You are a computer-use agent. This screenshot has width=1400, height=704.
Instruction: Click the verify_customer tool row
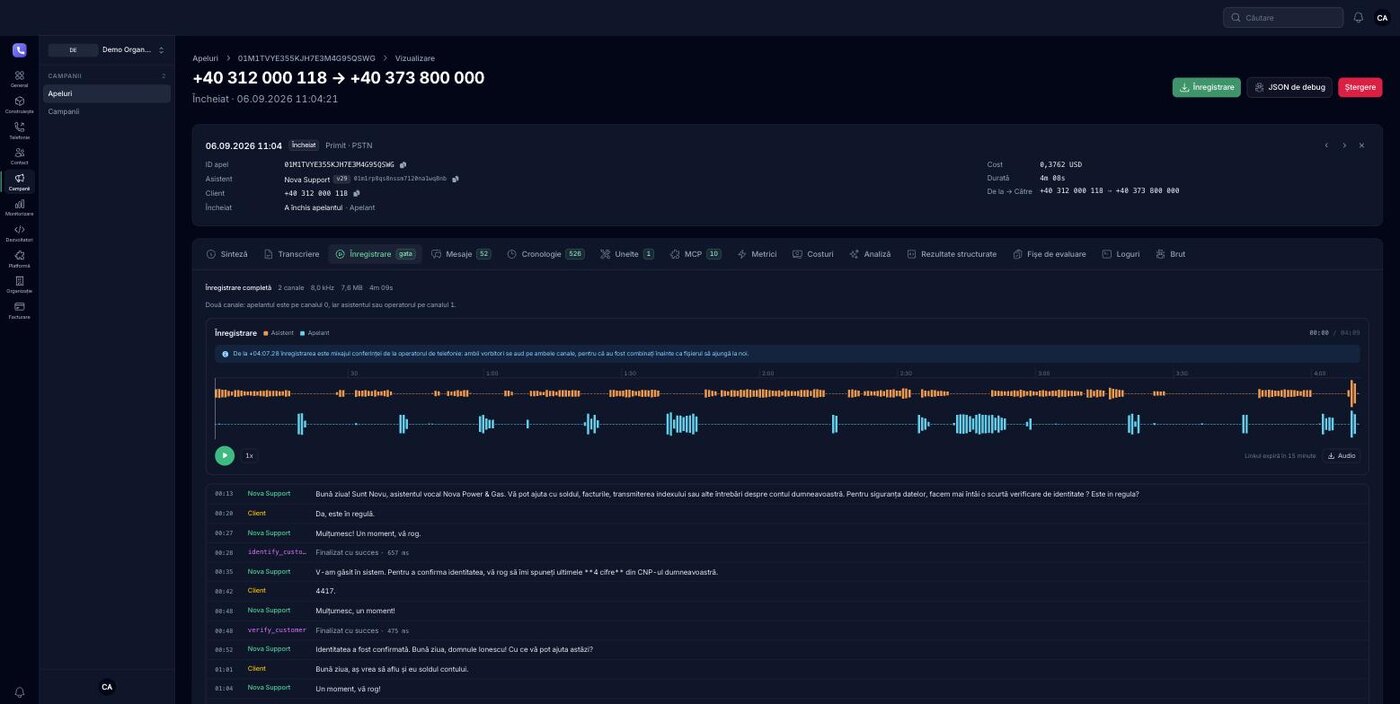tap(787, 630)
